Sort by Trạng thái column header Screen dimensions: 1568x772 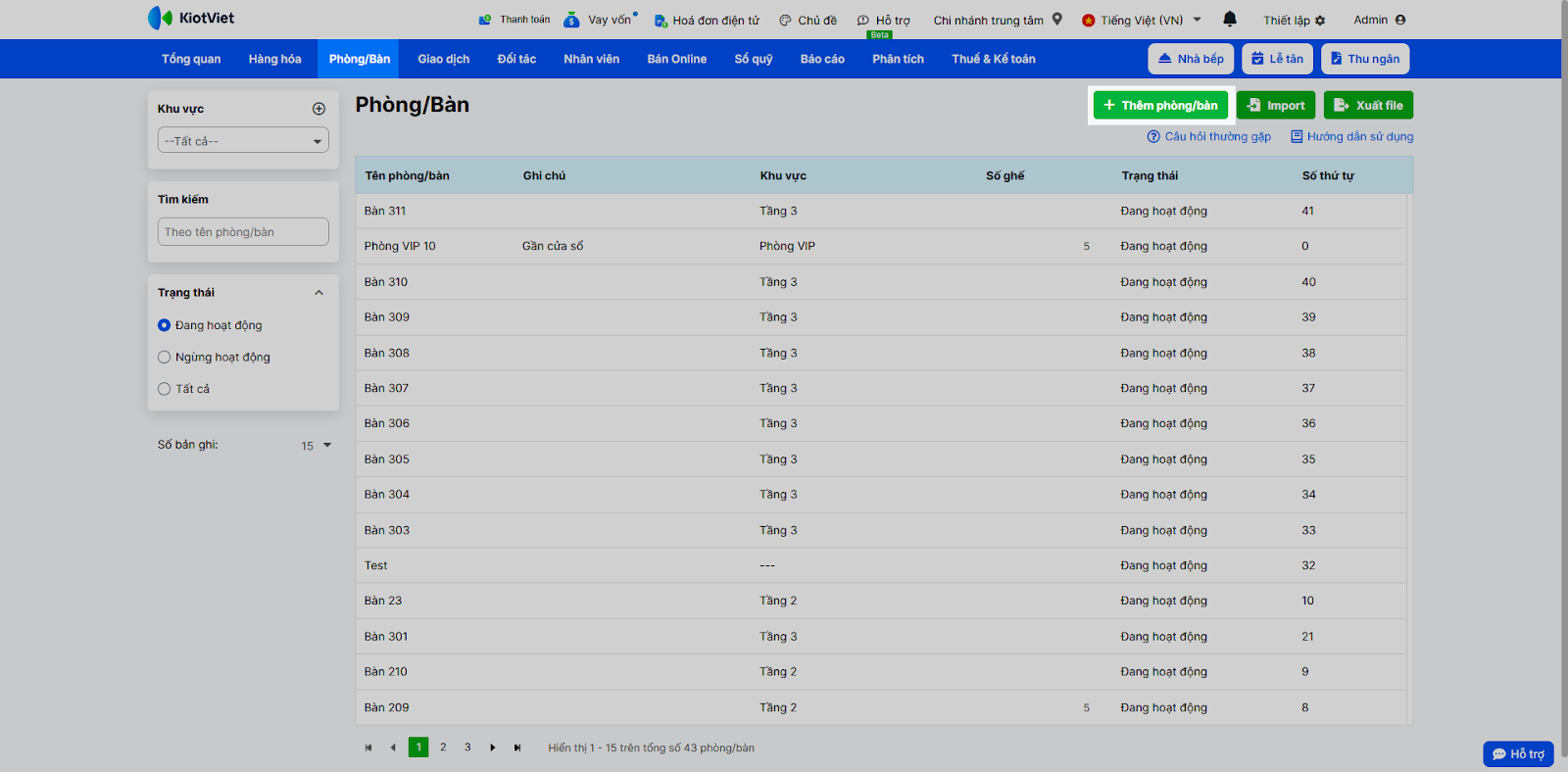click(x=1150, y=176)
